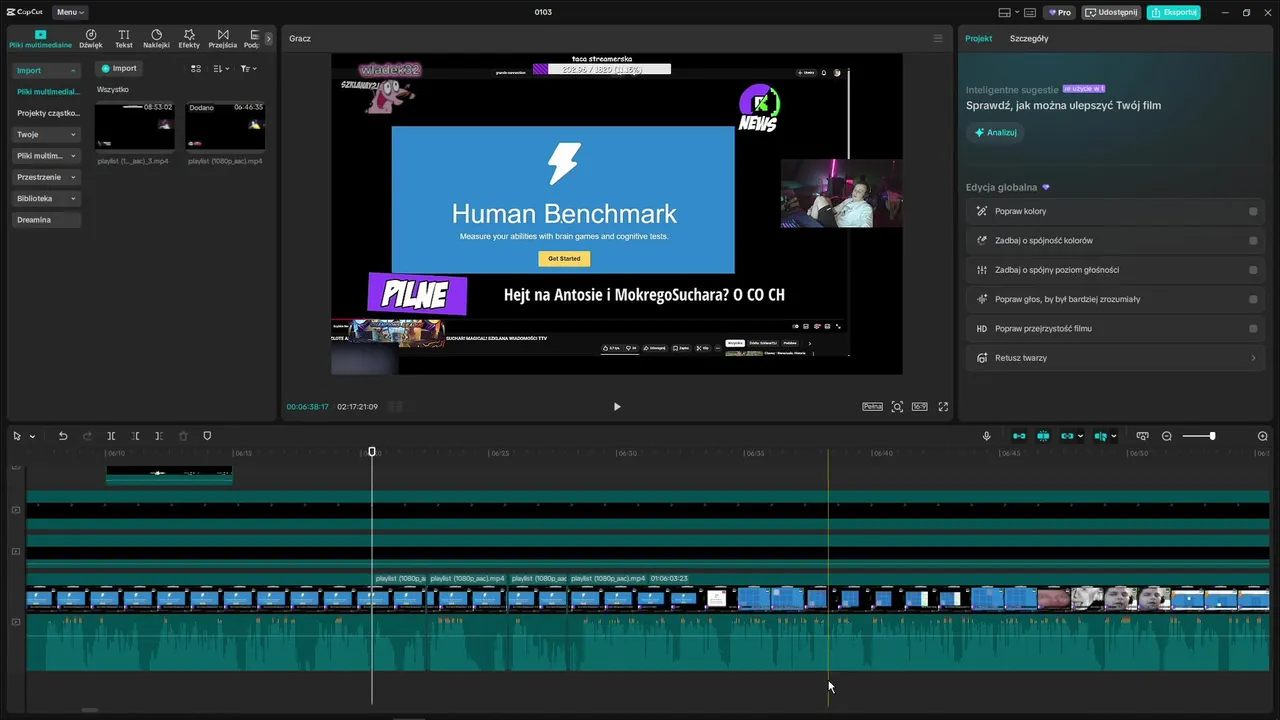Open the Gracz player panel menu
Screen dimensions: 1280x720
pos(937,38)
